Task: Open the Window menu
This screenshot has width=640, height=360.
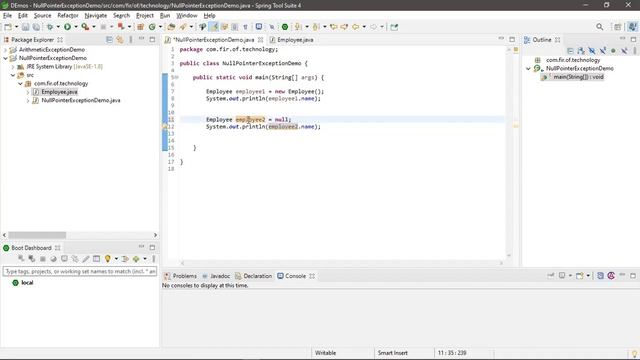Action: (x=187, y=16)
